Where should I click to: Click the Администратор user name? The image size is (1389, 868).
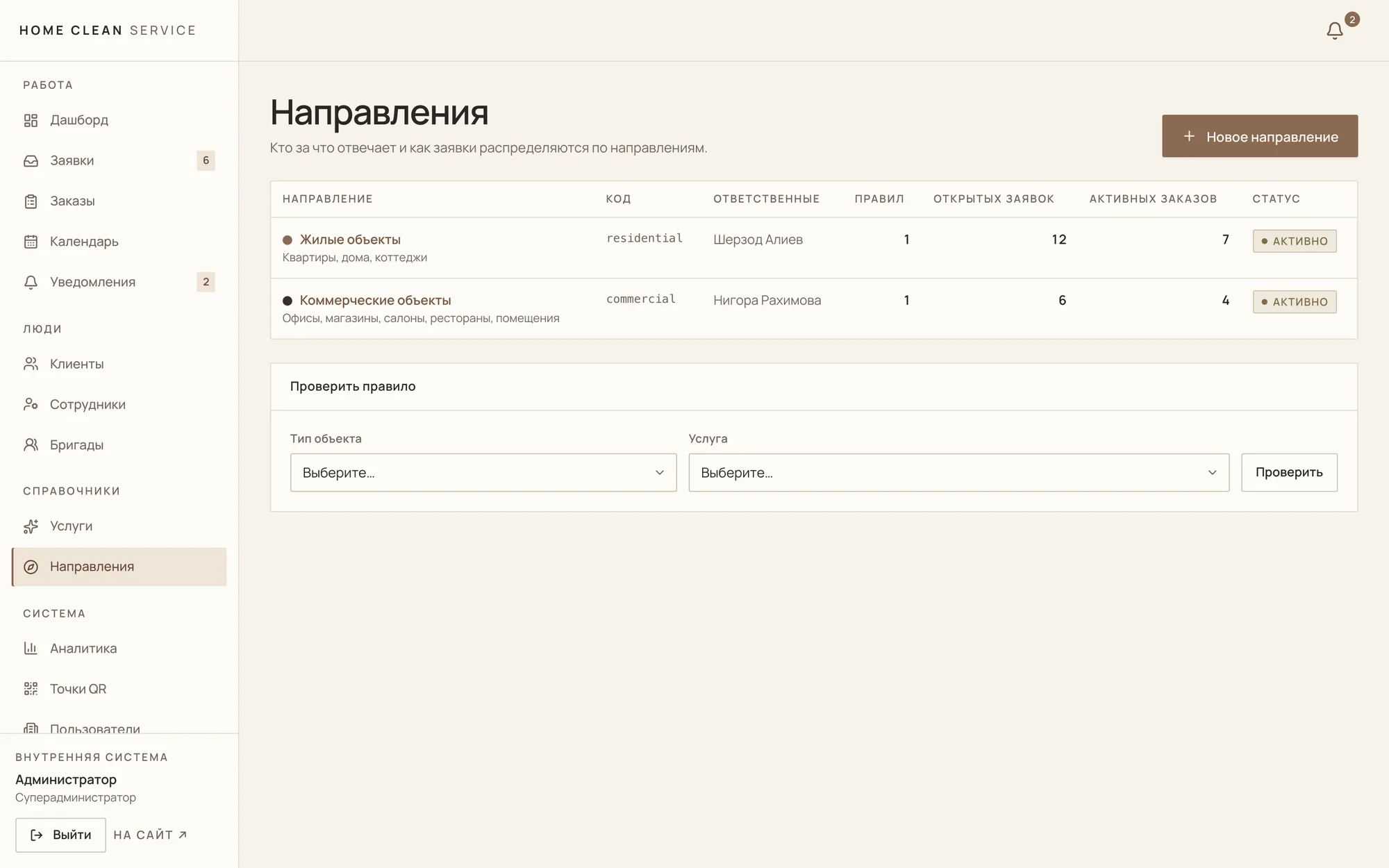point(66,780)
